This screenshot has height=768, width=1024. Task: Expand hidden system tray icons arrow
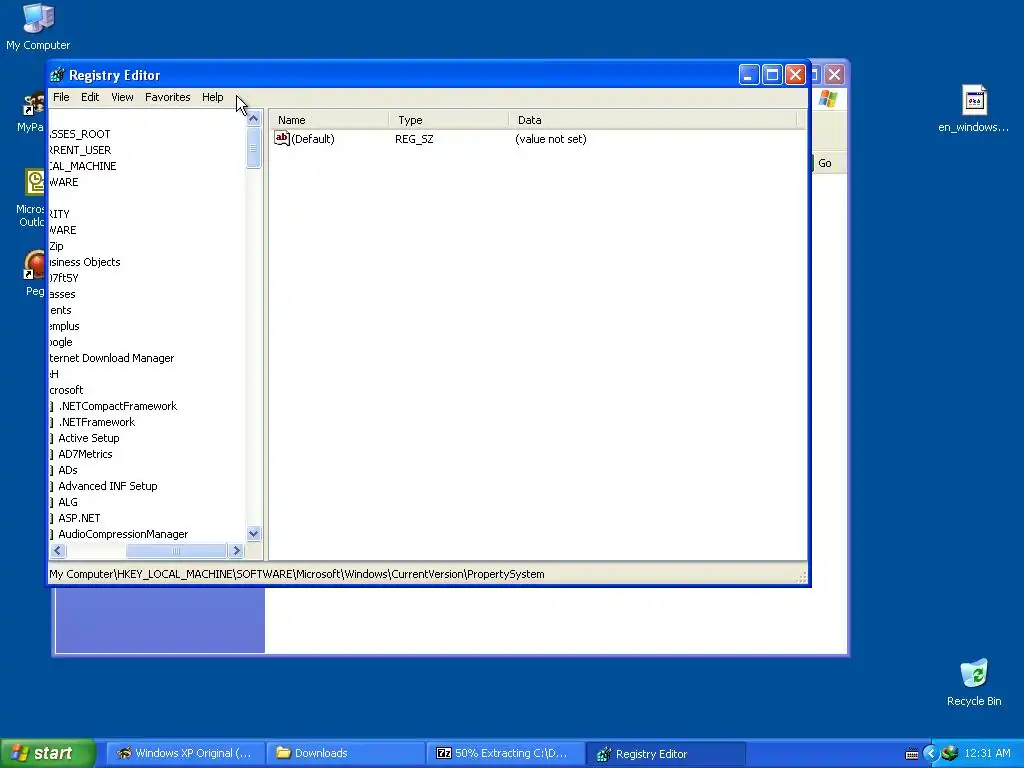[x=931, y=754]
